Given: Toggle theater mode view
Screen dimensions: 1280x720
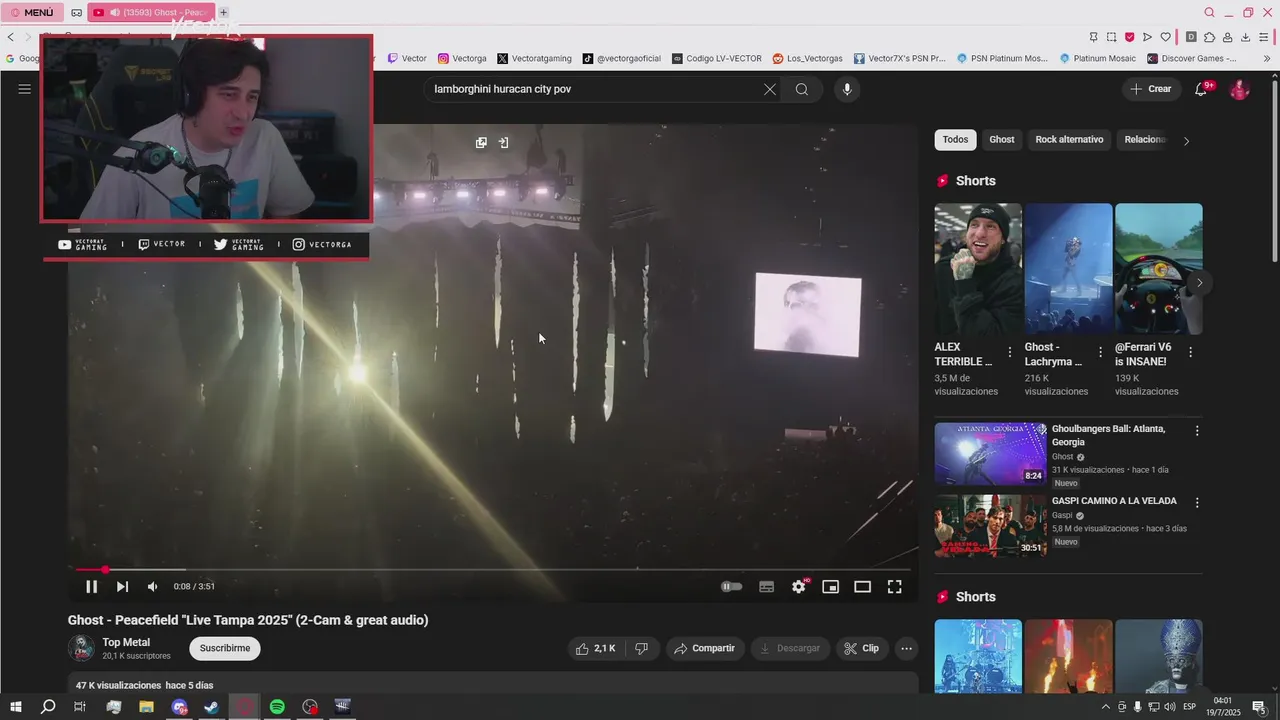Looking at the screenshot, I should [862, 587].
